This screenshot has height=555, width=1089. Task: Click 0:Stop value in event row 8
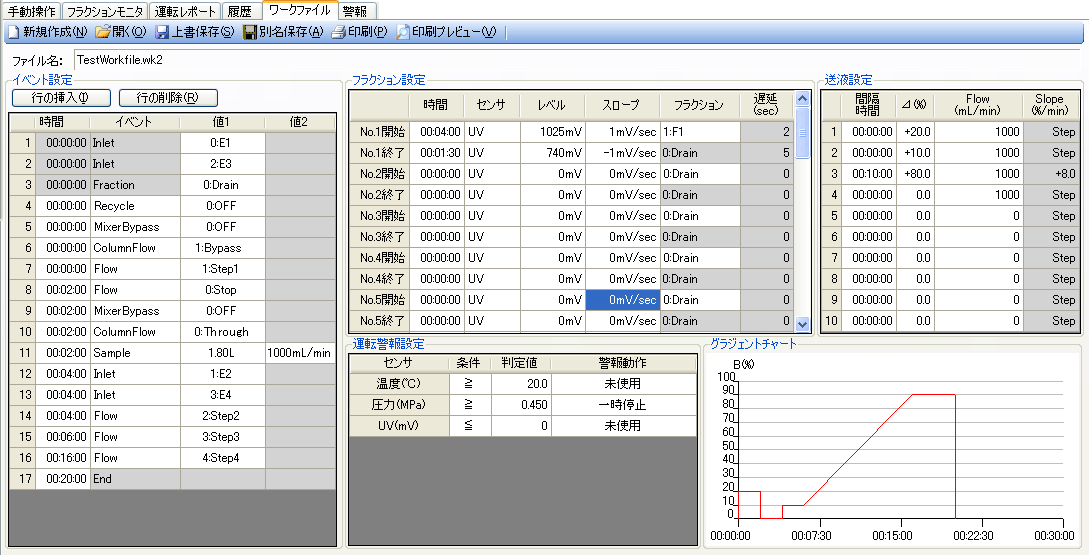(x=223, y=290)
